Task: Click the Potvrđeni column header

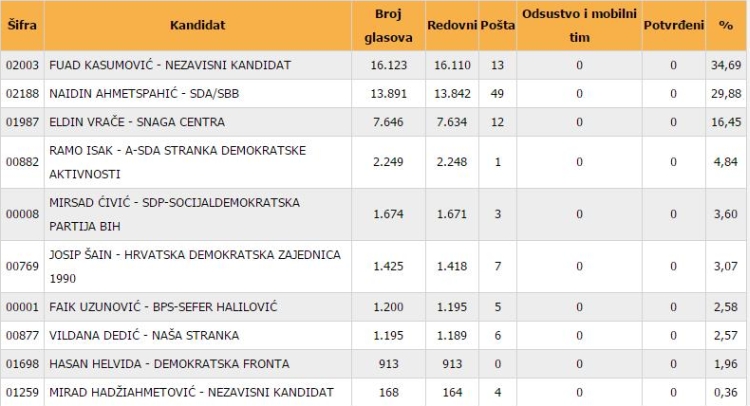Action: (x=673, y=22)
